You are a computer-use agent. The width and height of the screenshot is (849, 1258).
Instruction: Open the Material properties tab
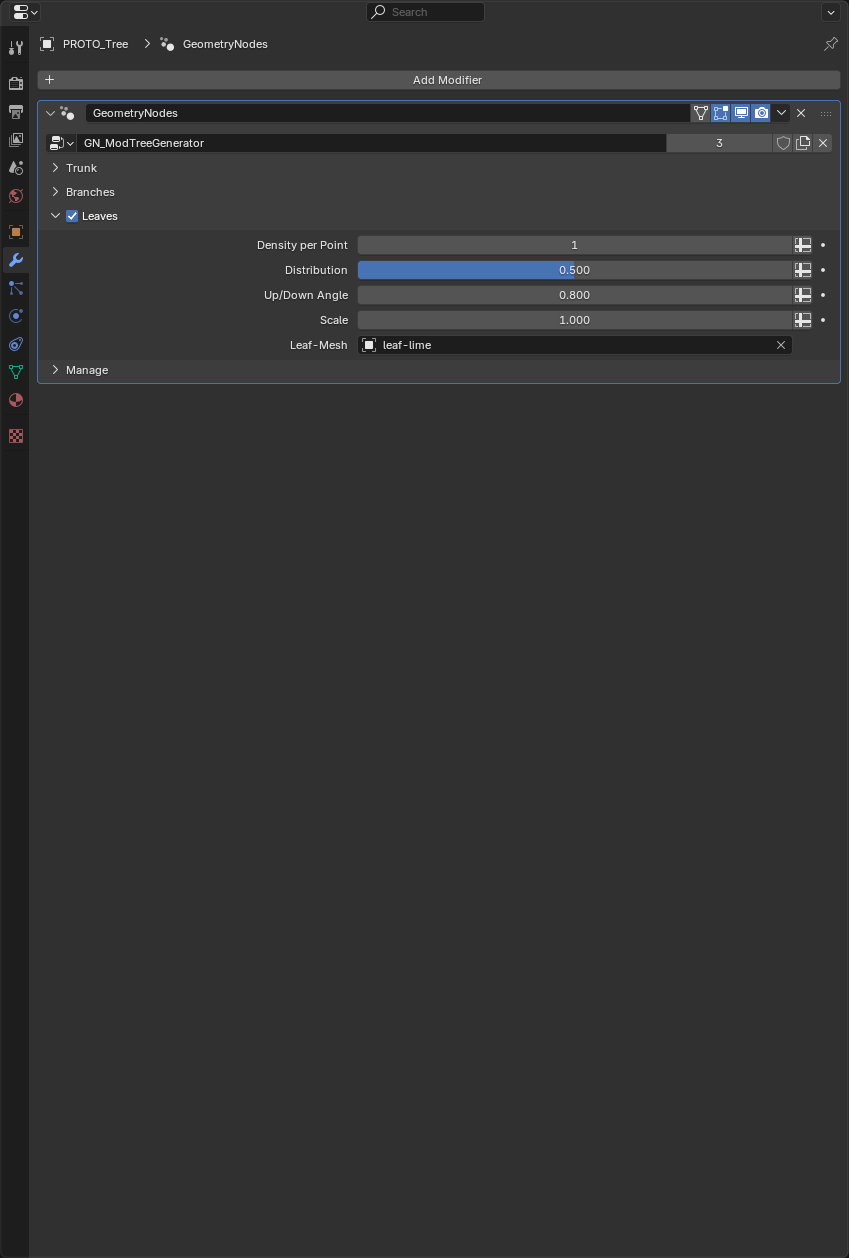[15, 400]
